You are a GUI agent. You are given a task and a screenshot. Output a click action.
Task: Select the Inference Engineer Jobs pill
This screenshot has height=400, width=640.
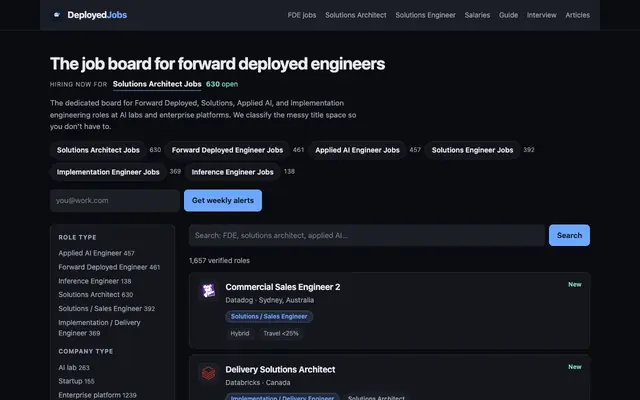232,172
